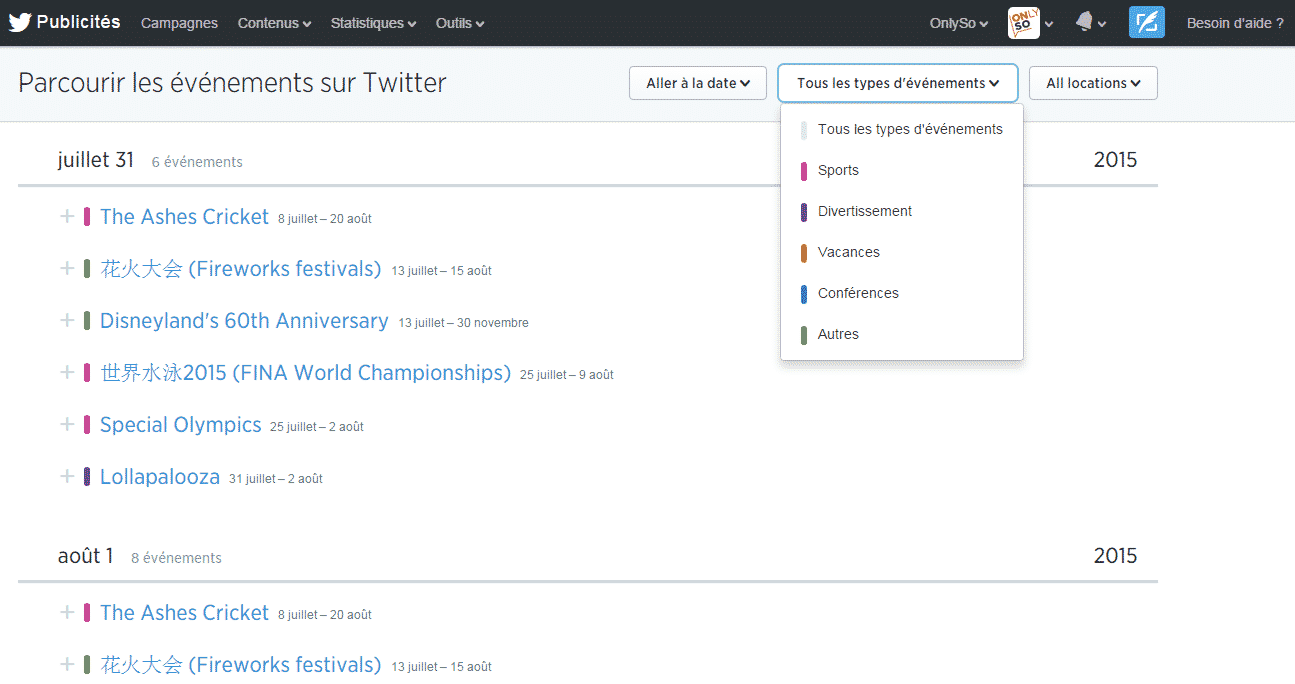Click the août 1 date heading
This screenshot has width=1295, height=684.
pyautogui.click(x=86, y=556)
